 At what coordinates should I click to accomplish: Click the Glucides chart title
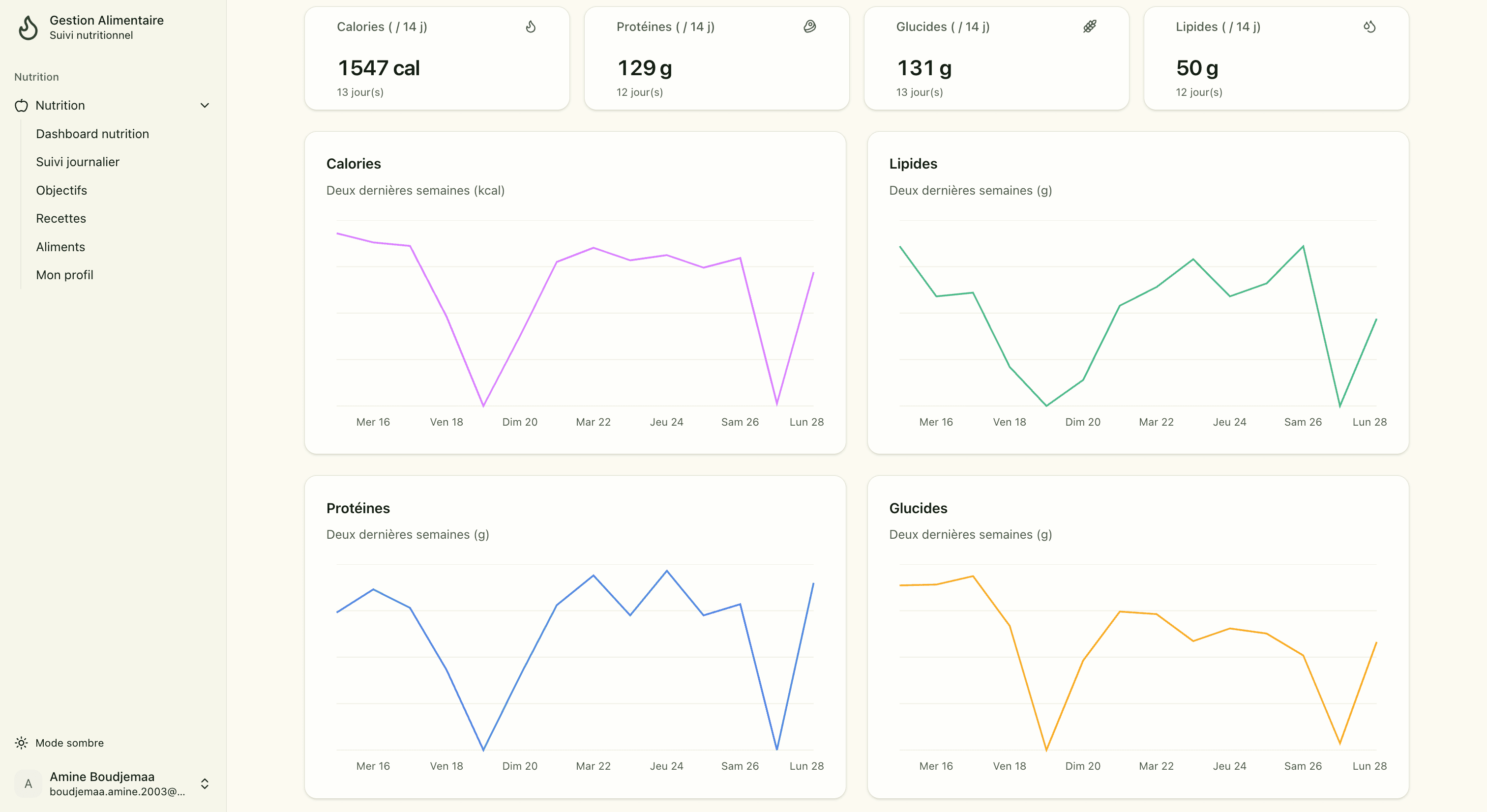[919, 508]
